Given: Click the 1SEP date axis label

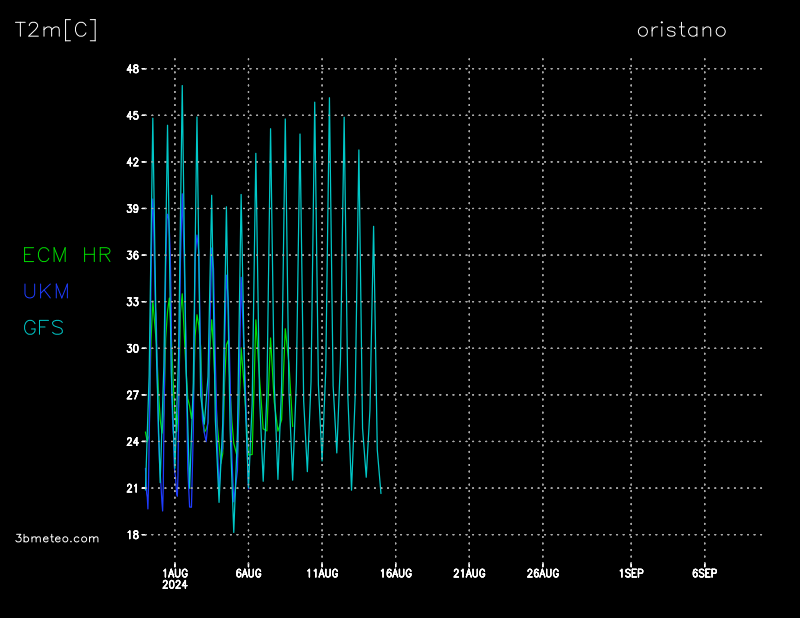Looking at the screenshot, I should click(x=631, y=573).
